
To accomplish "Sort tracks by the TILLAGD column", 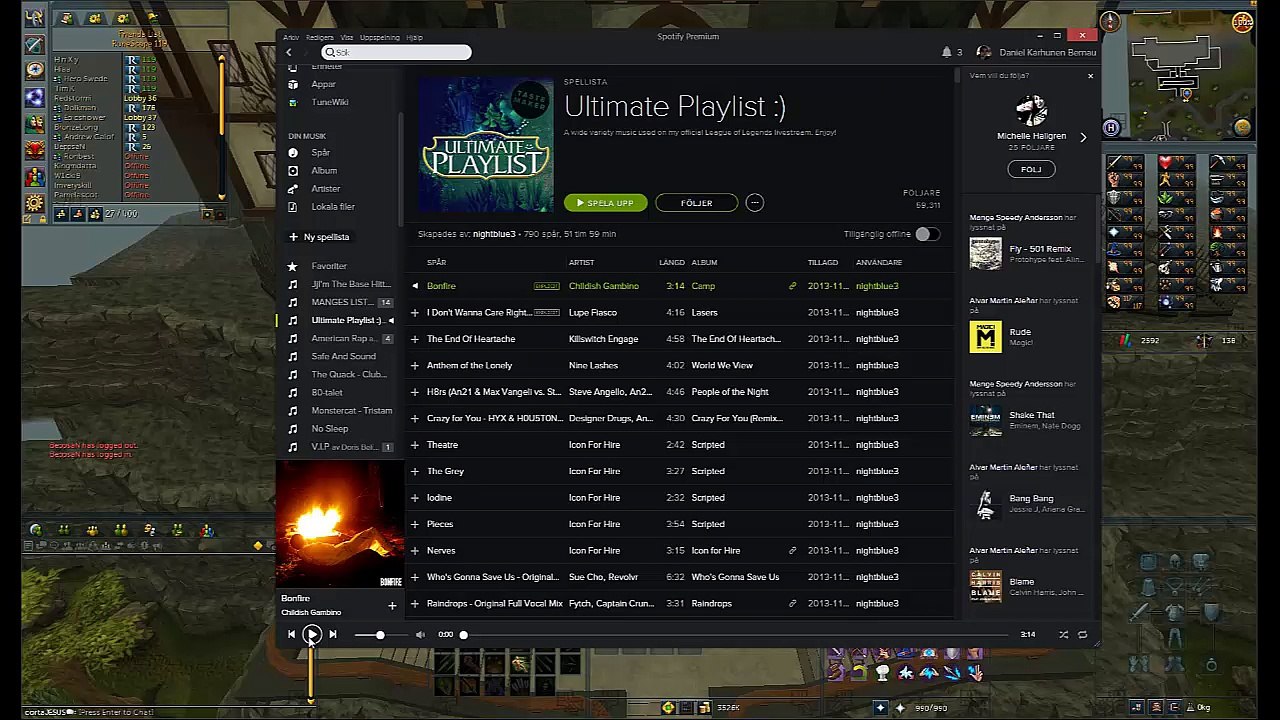I will click(823, 262).
